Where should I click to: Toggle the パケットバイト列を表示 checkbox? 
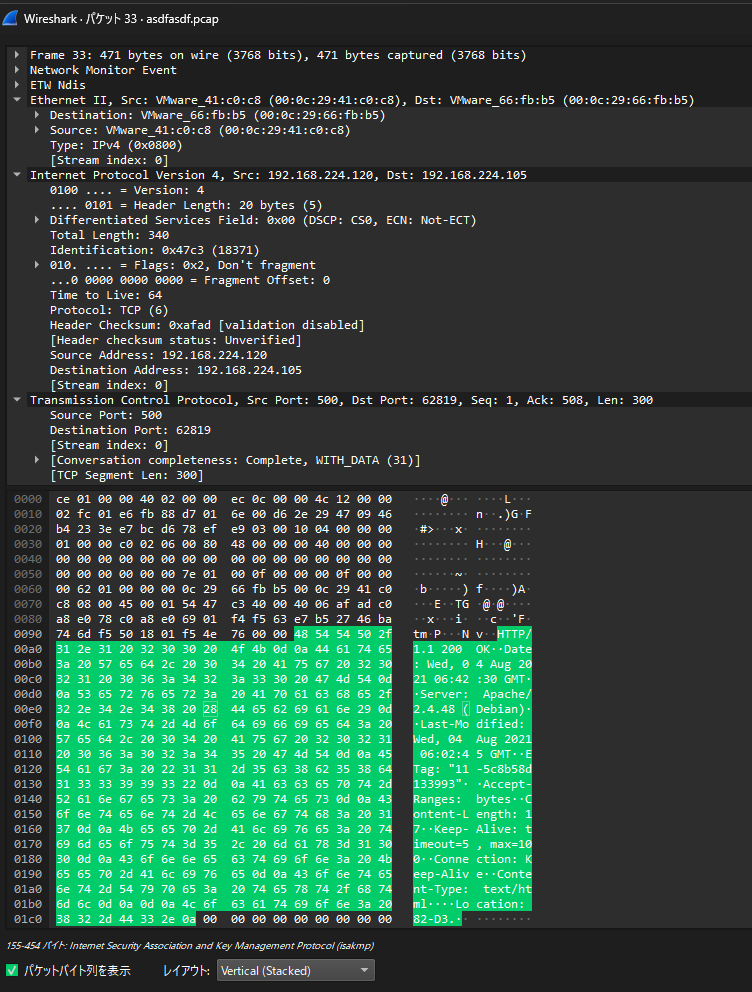(12, 970)
